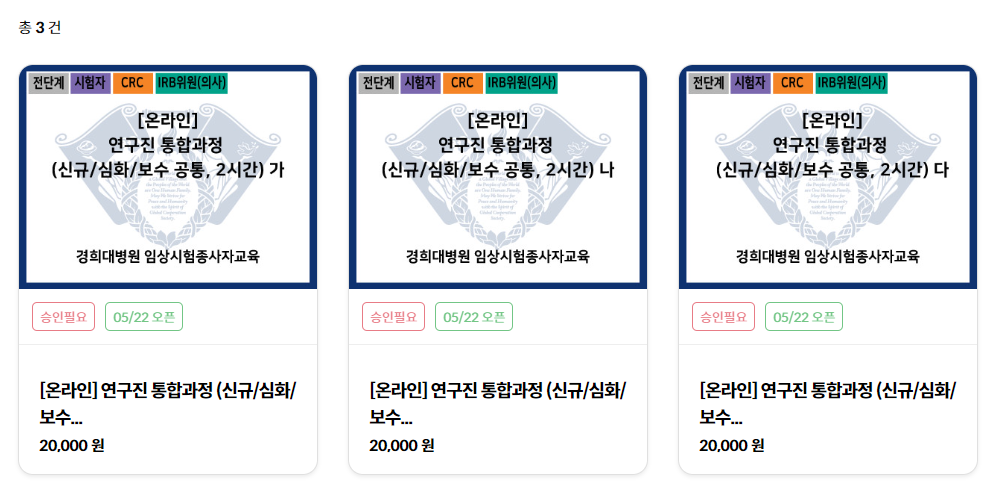994x495 pixels.
Task: Click the 20,000 원 price on first card
Action: tap(72, 446)
